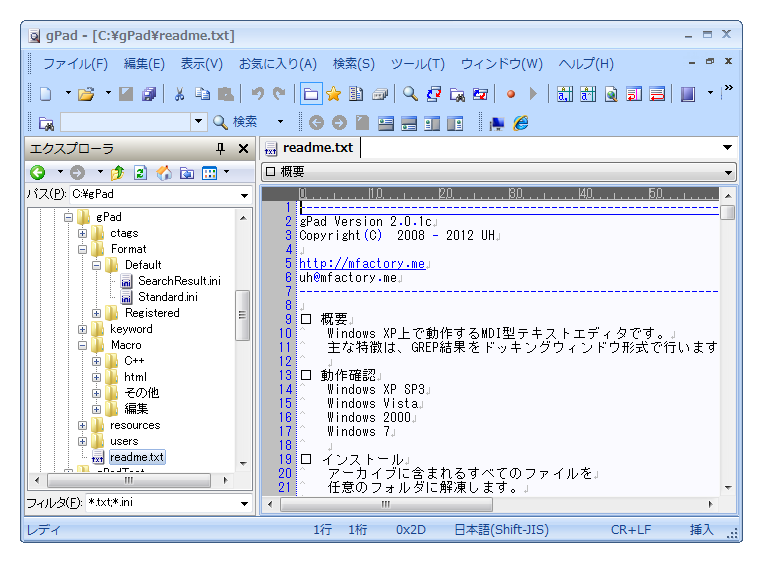Click the magnifying glass find icon
763x563 pixels.
coord(410,94)
